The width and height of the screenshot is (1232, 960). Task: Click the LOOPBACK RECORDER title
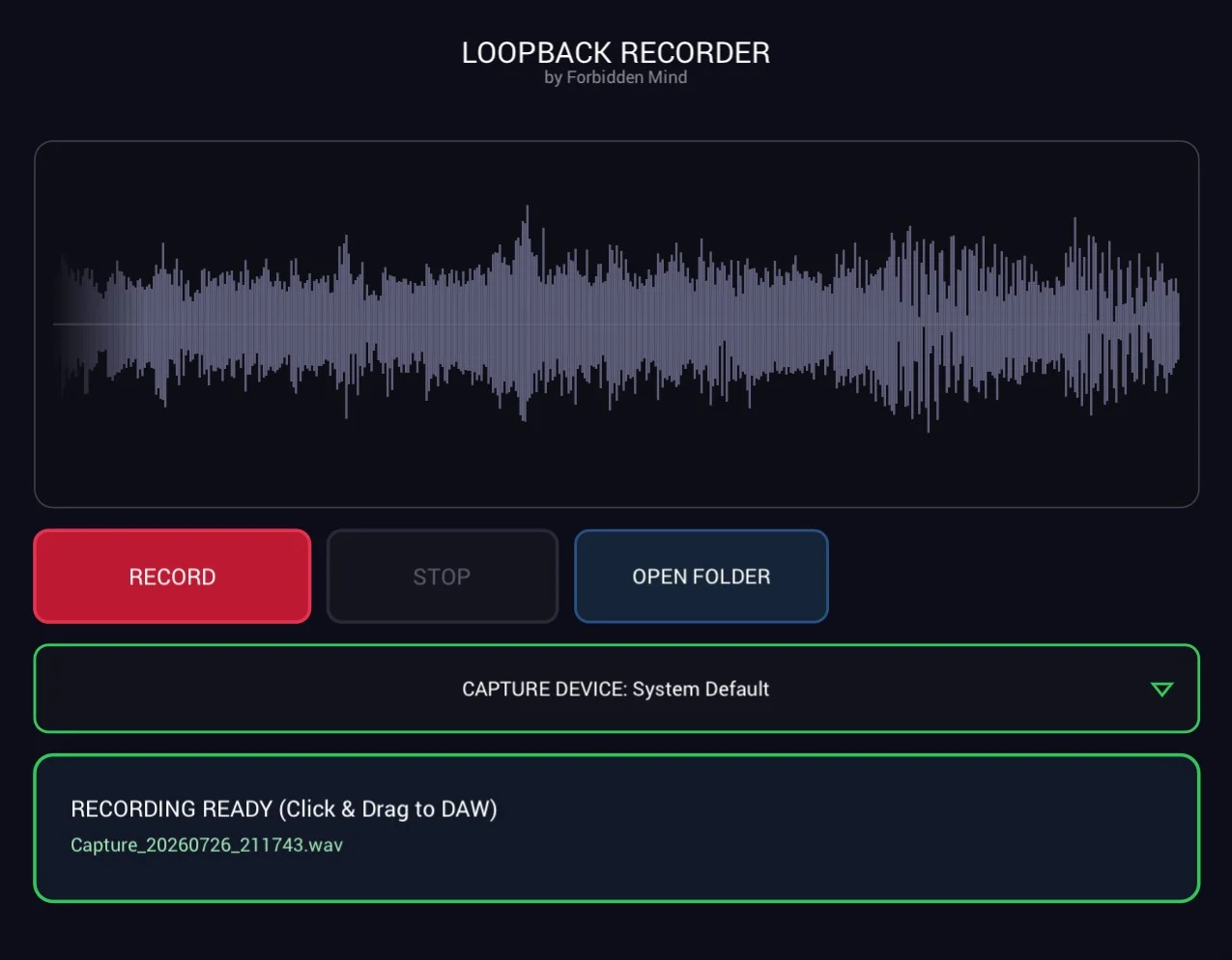click(616, 52)
